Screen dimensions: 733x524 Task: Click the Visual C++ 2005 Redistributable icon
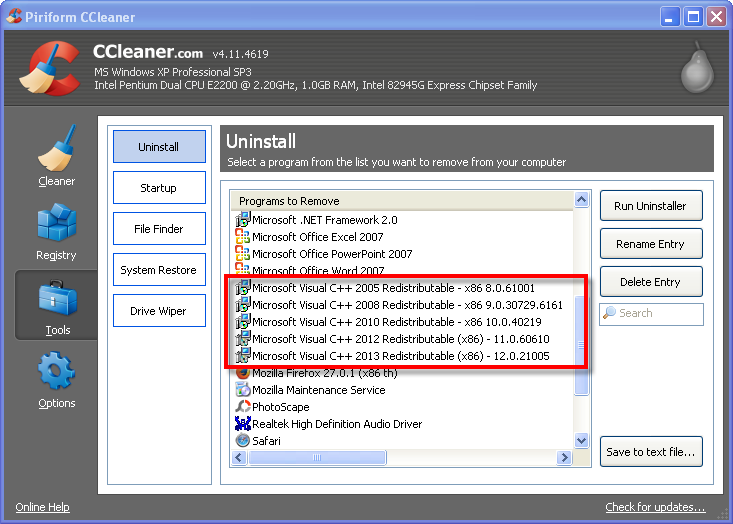tap(243, 287)
